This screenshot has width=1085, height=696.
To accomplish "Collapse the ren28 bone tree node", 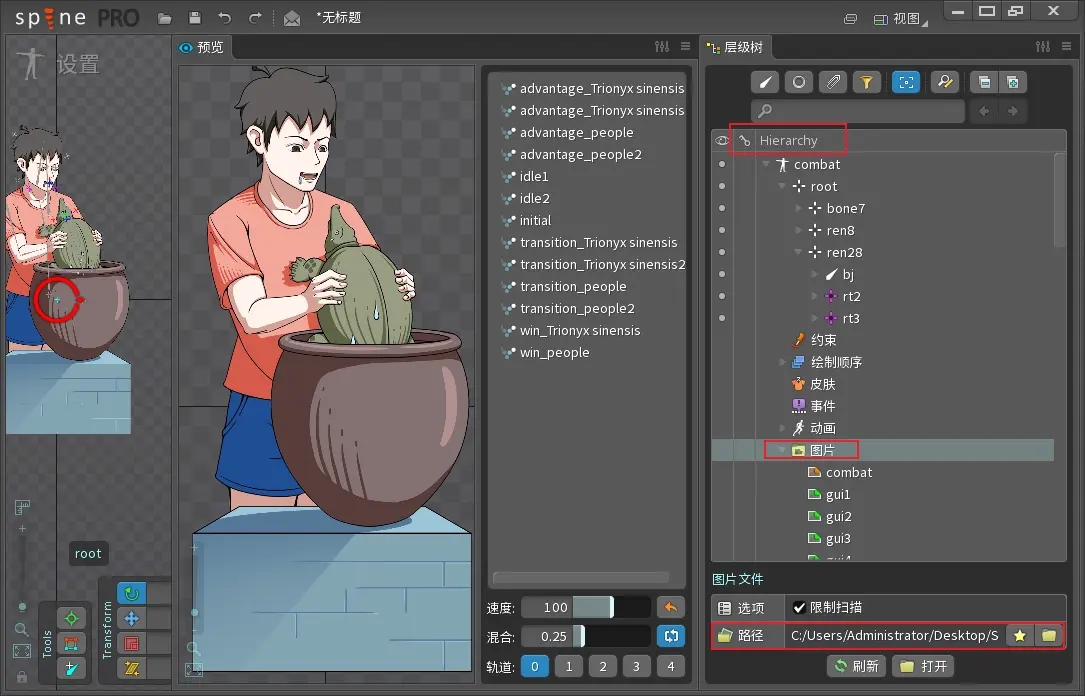I will pyautogui.click(x=798, y=252).
